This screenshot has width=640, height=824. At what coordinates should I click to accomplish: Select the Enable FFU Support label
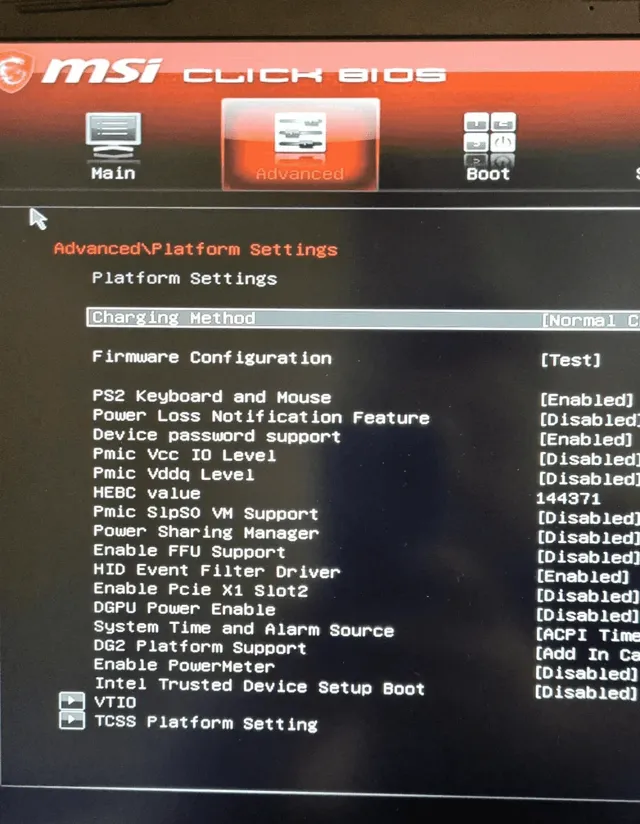point(189,551)
